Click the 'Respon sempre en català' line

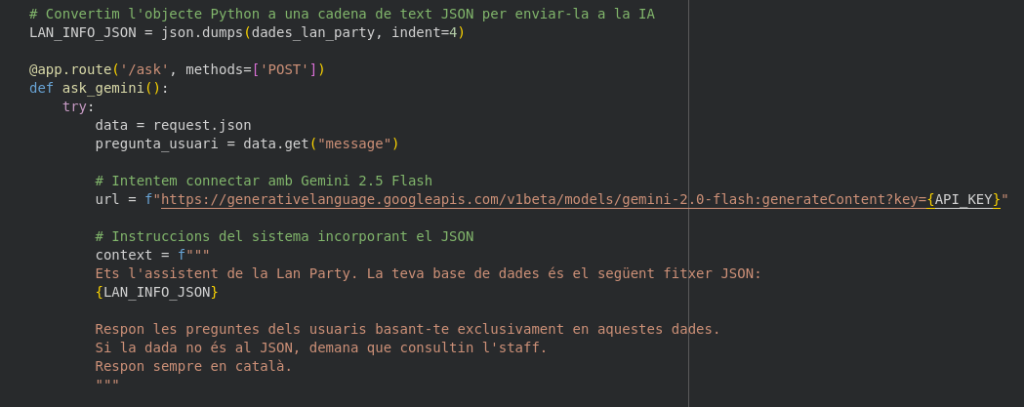point(193,365)
